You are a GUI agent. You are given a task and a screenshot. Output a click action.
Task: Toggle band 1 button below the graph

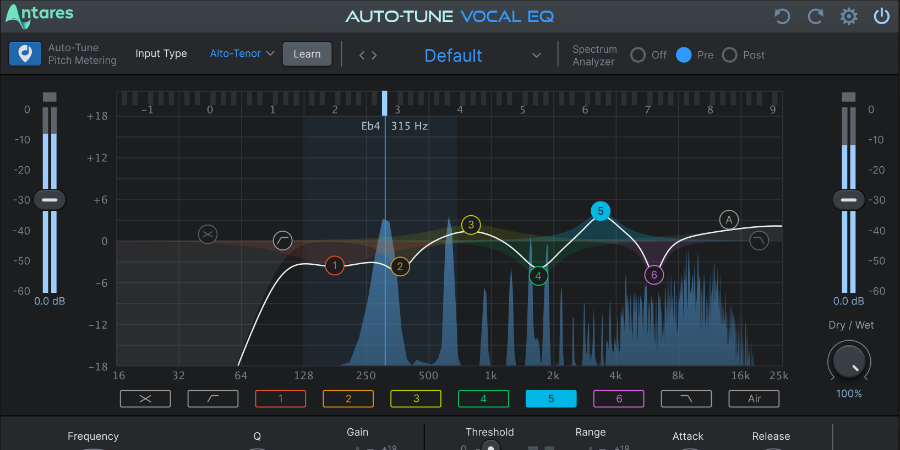click(281, 398)
